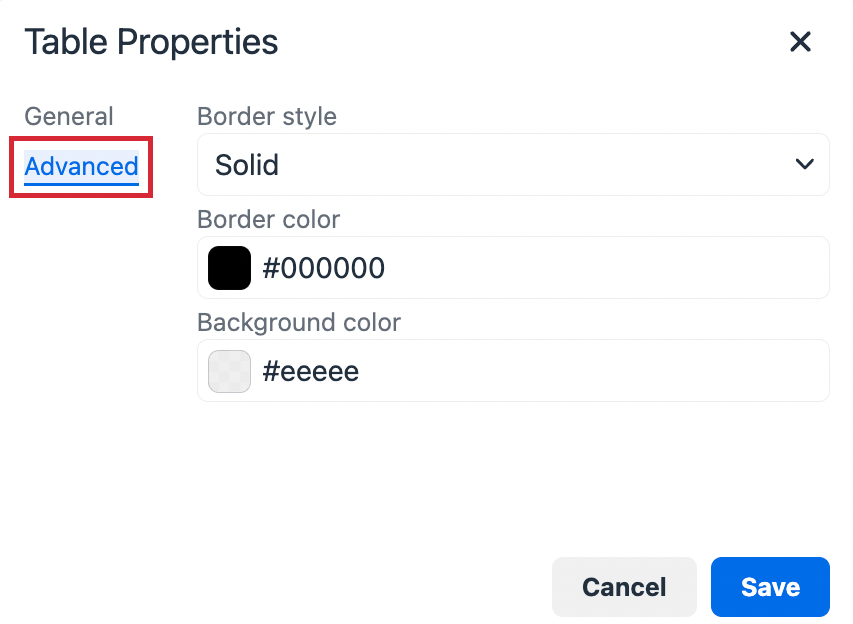Click the "Background color" label
The image size is (853, 624).
298,322
